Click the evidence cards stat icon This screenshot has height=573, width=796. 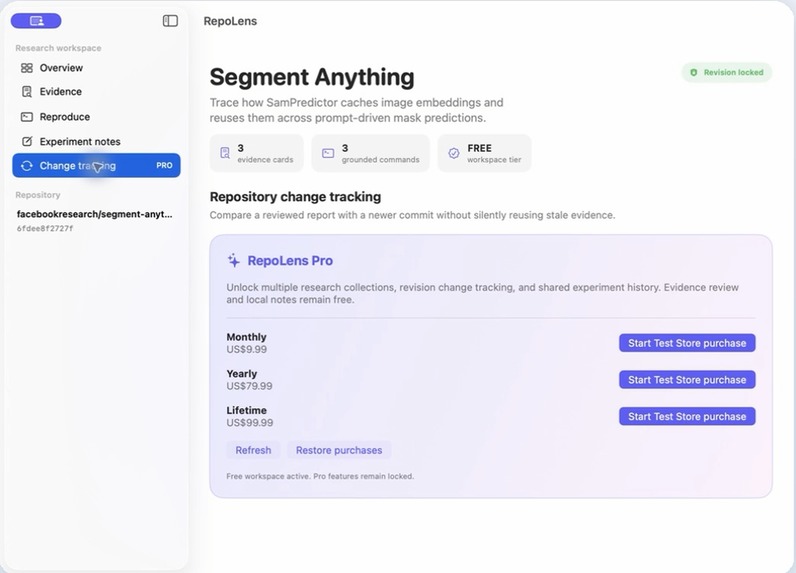(225, 153)
